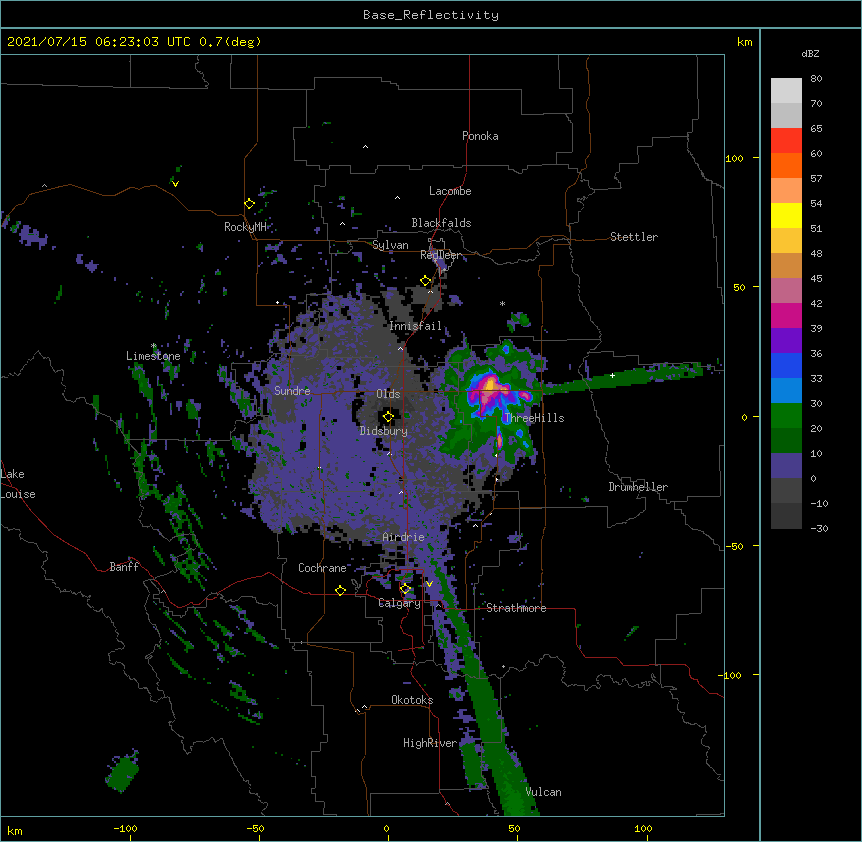
Task: Click the RedDeer city label
Action: point(440,255)
